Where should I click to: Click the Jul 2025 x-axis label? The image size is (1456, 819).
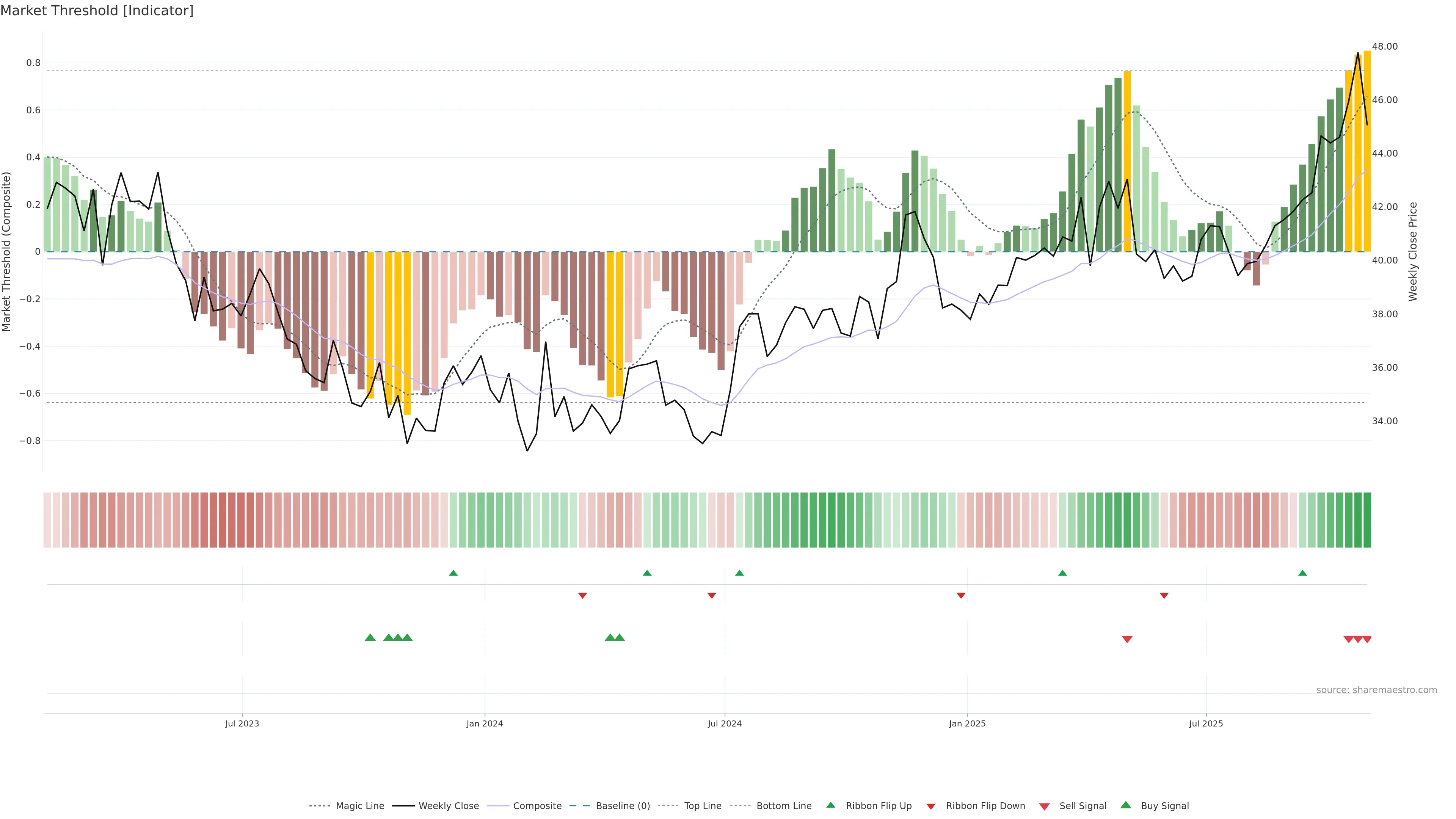[1206, 723]
